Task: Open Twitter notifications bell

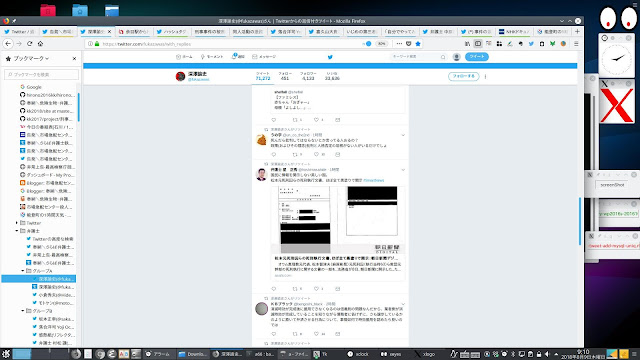Action: (238, 57)
